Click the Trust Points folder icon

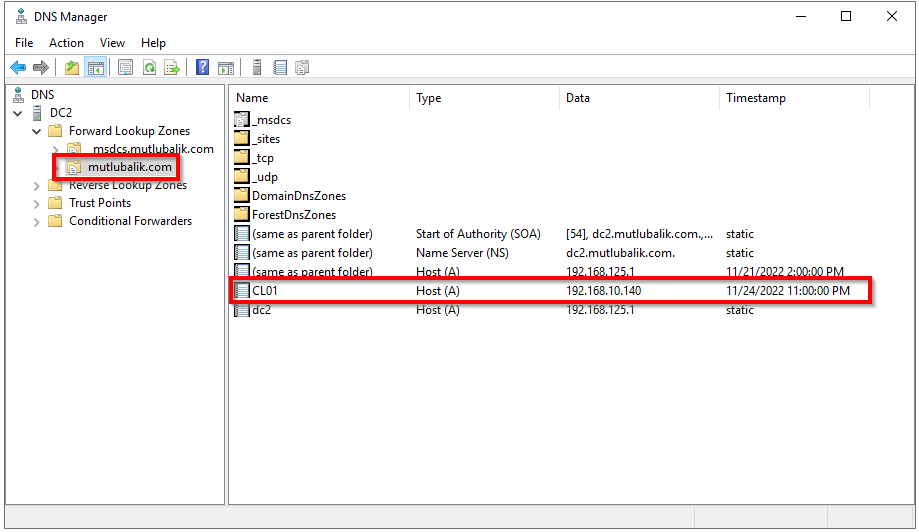[55, 203]
